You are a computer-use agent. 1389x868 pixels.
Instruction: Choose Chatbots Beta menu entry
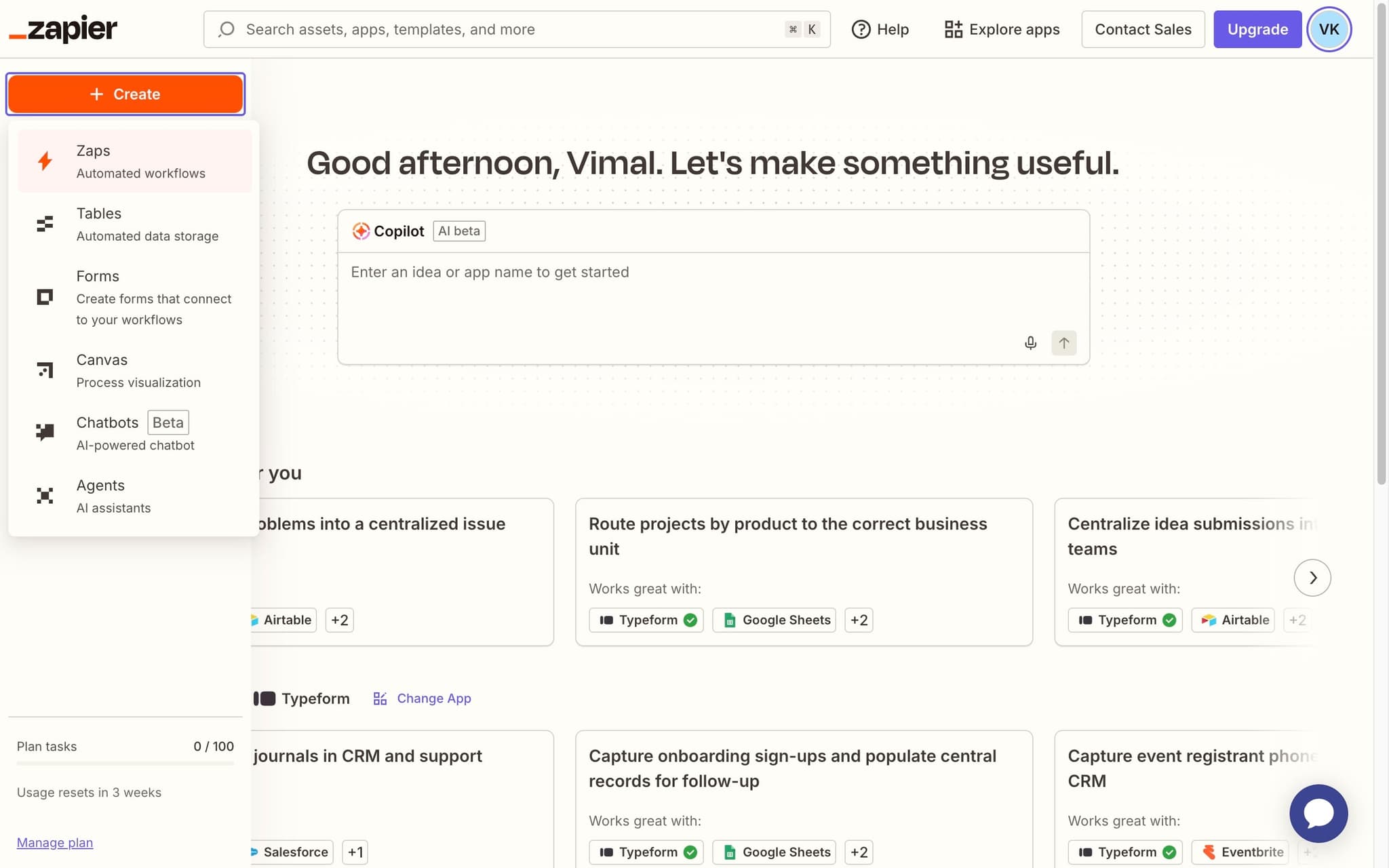134,433
